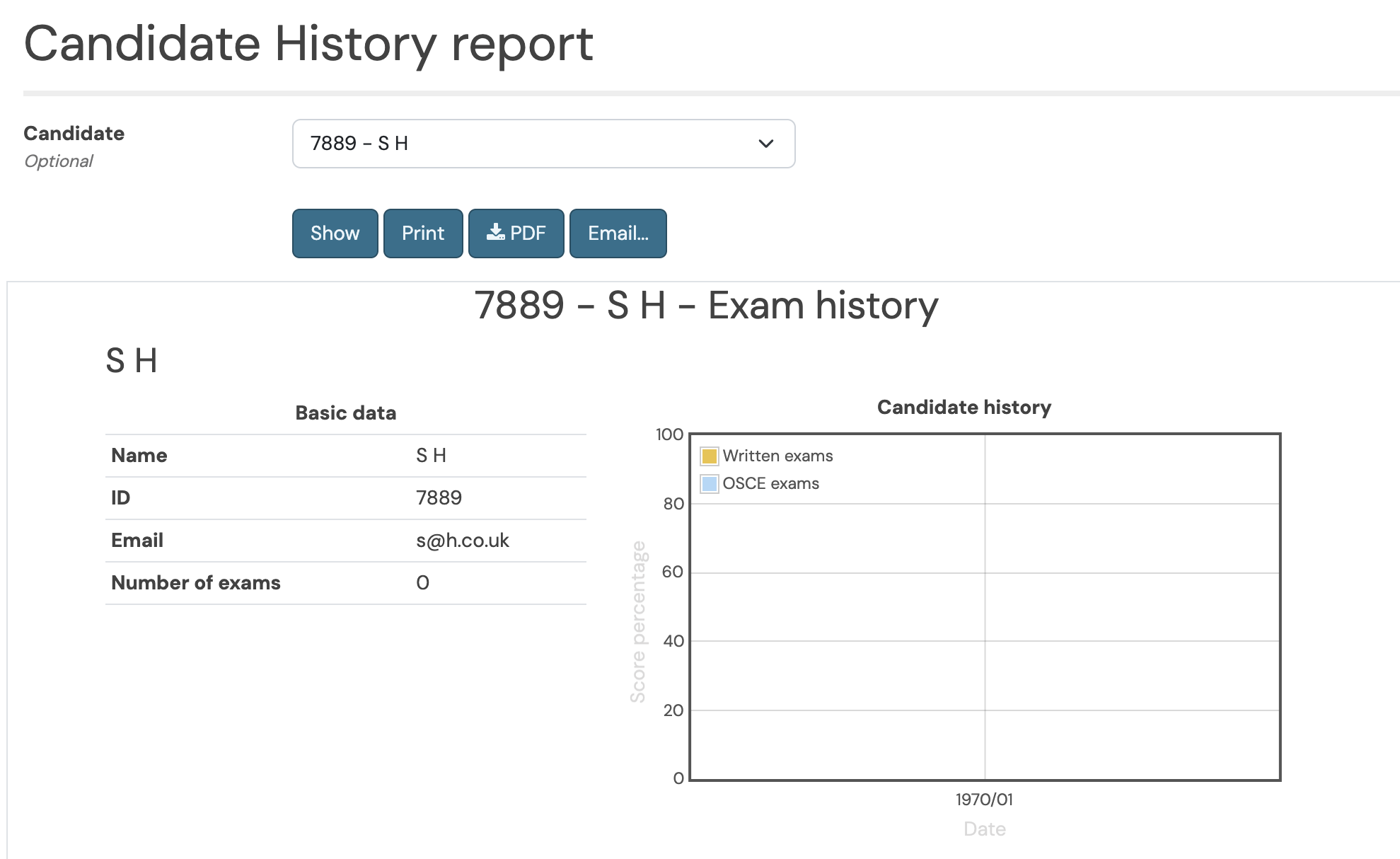Click inside the Candidate history plot area

click(x=985, y=607)
